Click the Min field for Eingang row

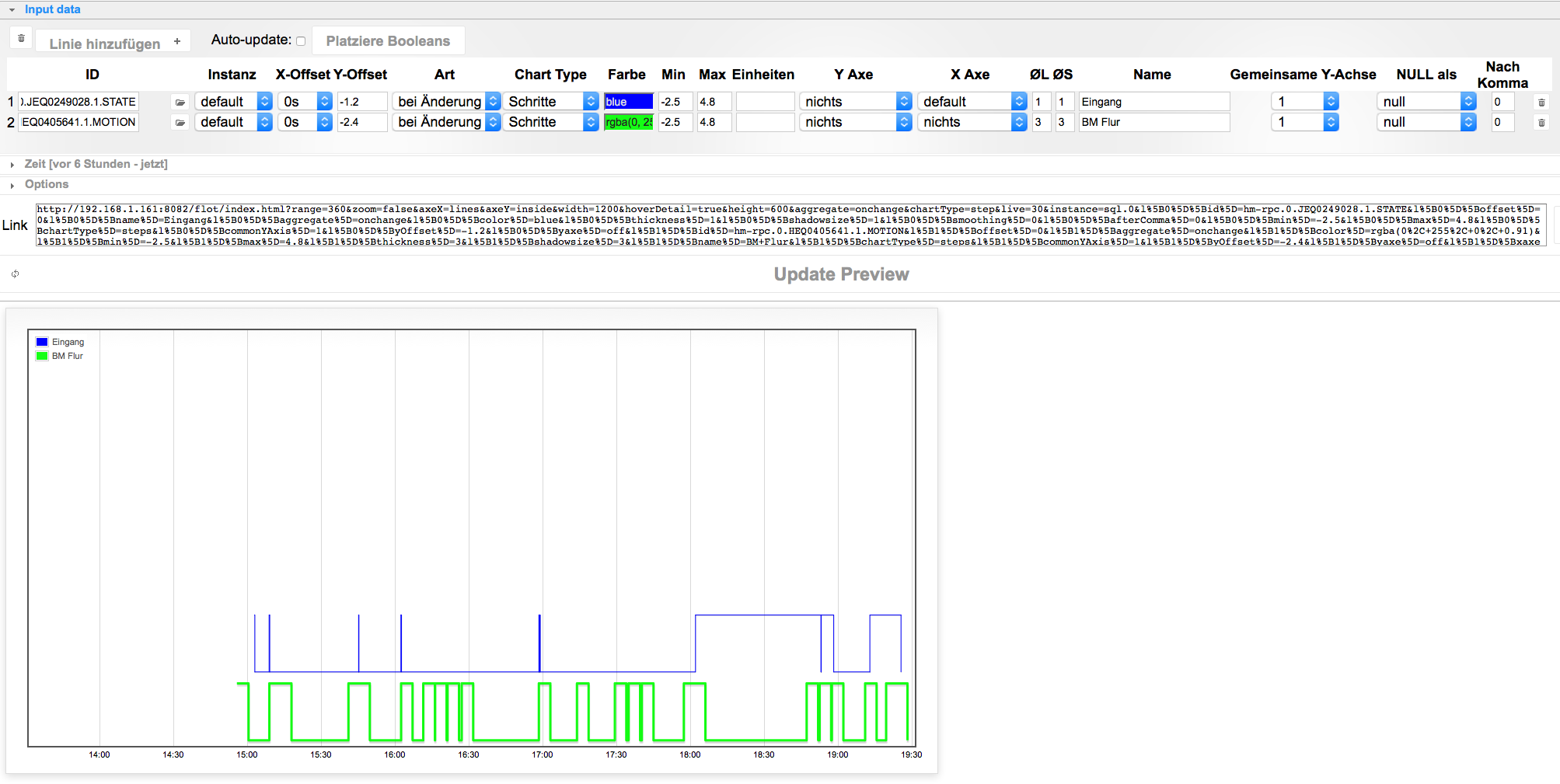tap(675, 102)
